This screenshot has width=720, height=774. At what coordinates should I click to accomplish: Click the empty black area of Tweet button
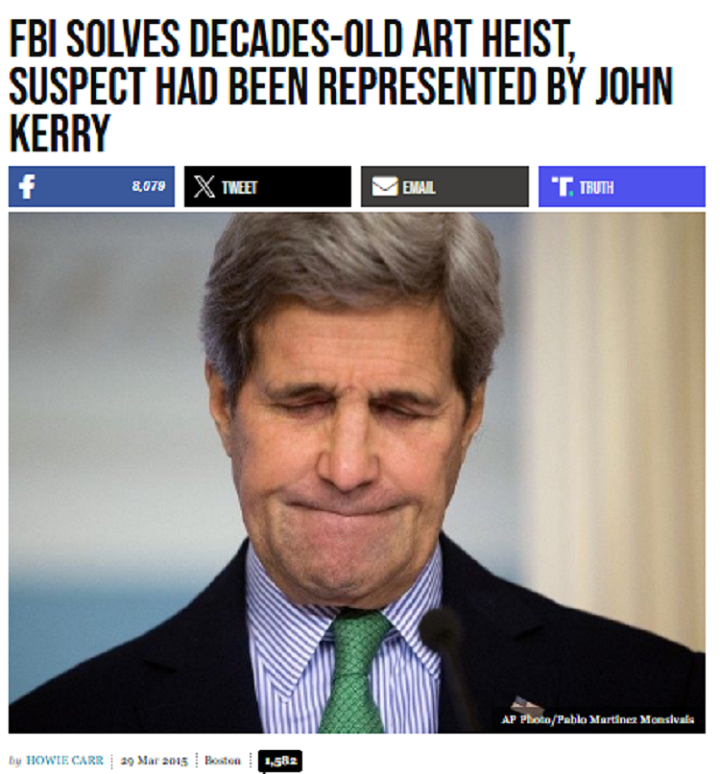(303, 187)
